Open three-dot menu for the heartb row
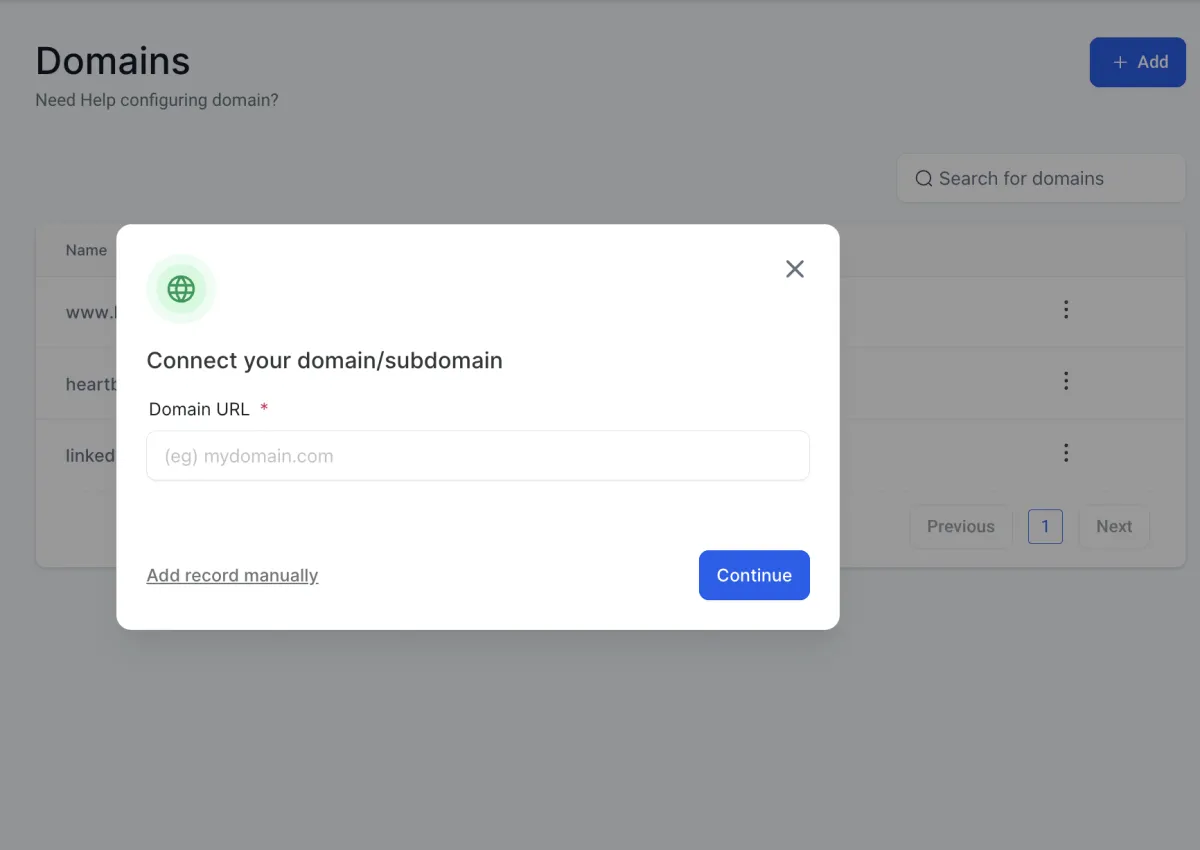Viewport: 1200px width, 850px height. (1066, 381)
